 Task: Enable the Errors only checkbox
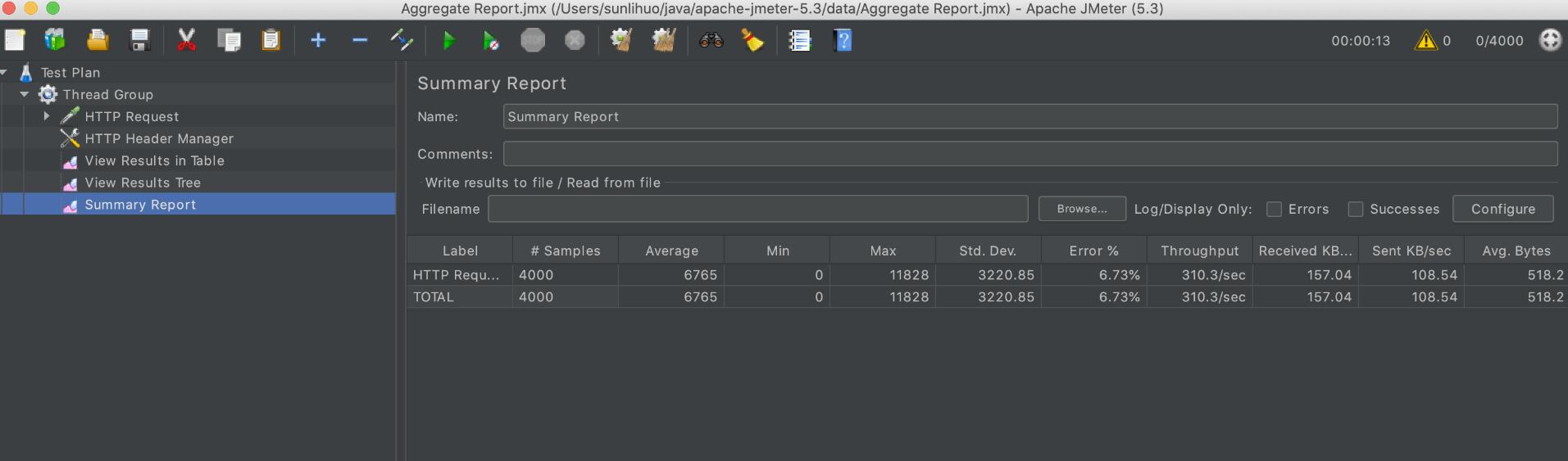click(x=1274, y=210)
